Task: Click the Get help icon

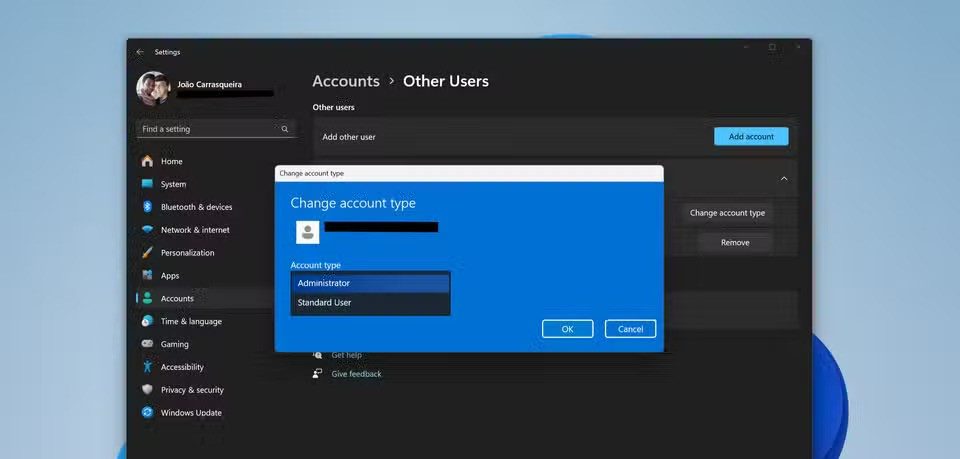Action: point(317,355)
